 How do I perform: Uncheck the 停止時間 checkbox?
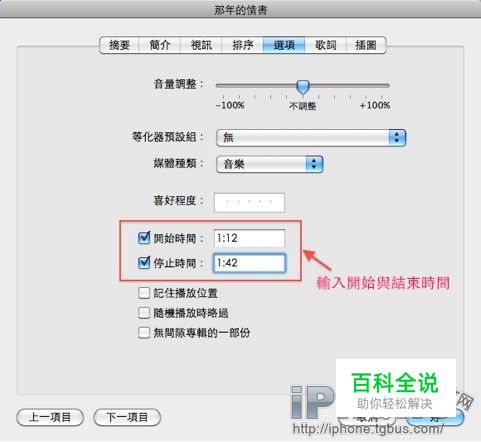tap(144, 262)
